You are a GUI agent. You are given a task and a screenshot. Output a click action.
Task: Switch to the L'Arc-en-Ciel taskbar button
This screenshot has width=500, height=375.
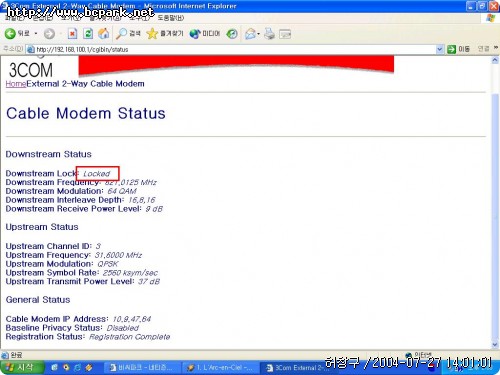pos(220,368)
